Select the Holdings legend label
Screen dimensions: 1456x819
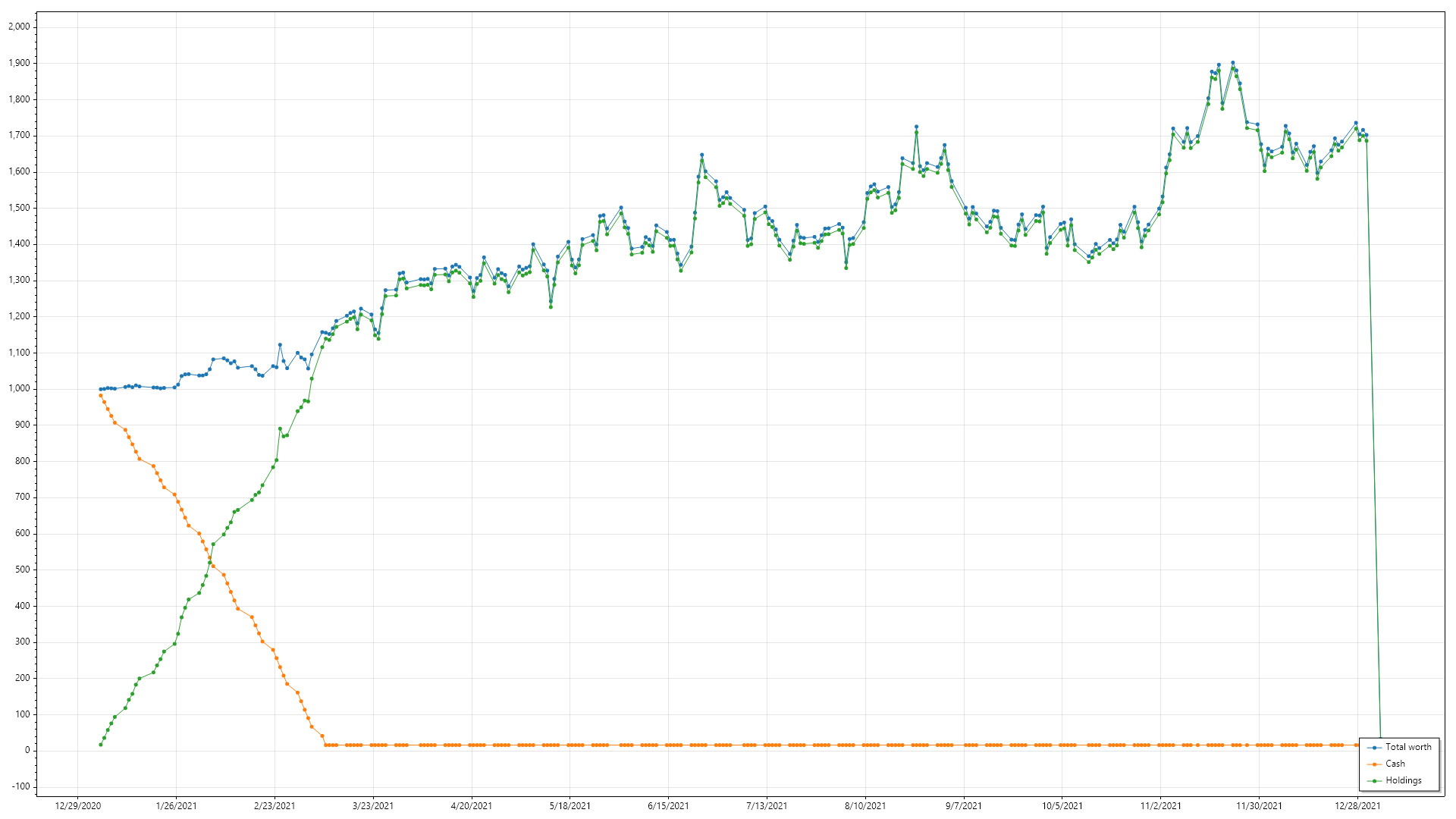(1404, 781)
